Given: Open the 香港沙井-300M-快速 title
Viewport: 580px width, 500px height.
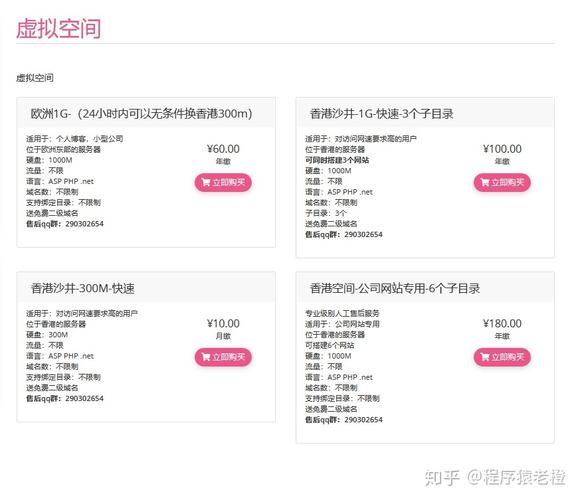Looking at the screenshot, I should (82, 288).
